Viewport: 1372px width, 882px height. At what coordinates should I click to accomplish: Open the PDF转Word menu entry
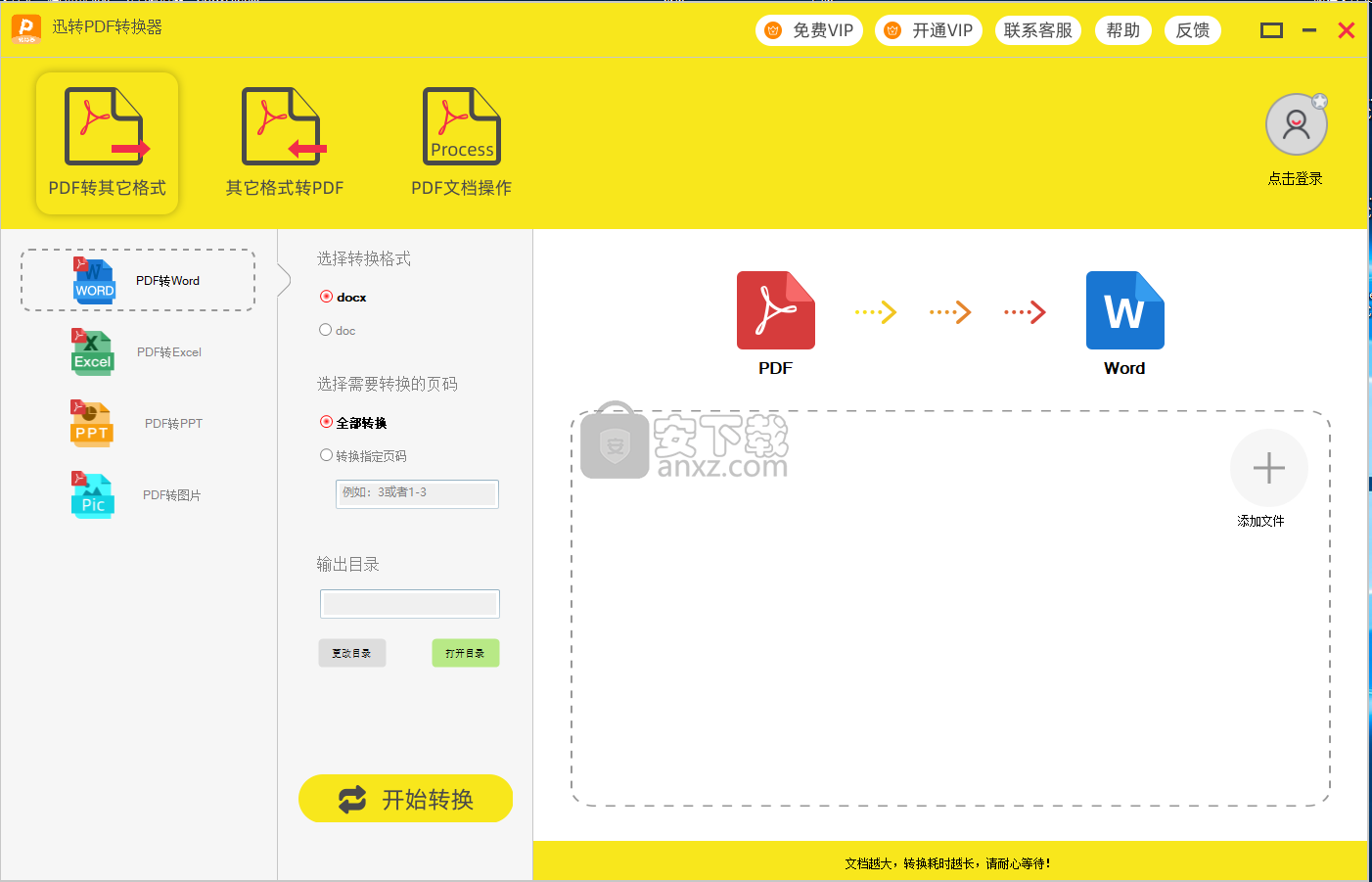pyautogui.click(x=138, y=280)
